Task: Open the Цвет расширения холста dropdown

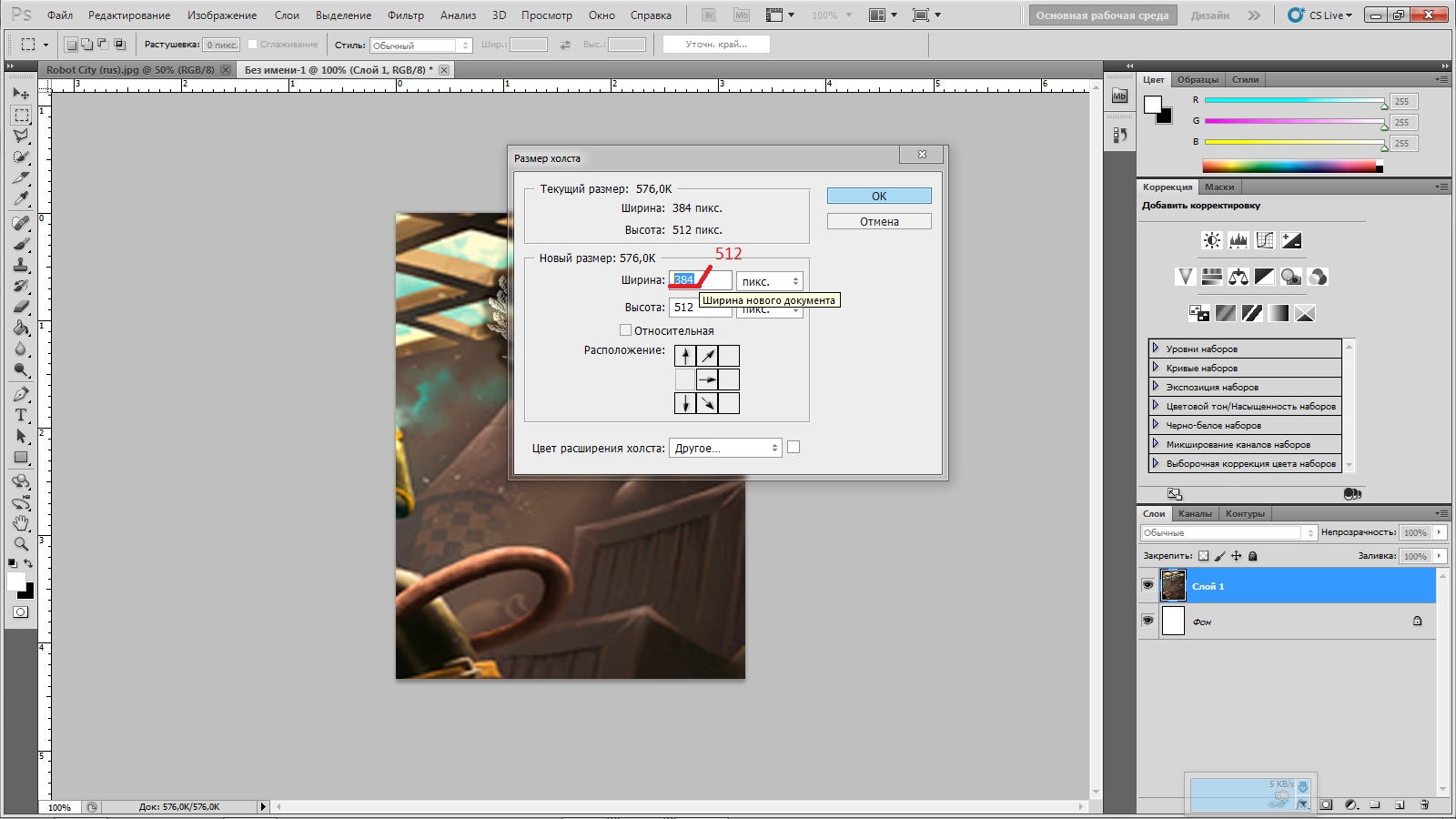Action: [725, 448]
